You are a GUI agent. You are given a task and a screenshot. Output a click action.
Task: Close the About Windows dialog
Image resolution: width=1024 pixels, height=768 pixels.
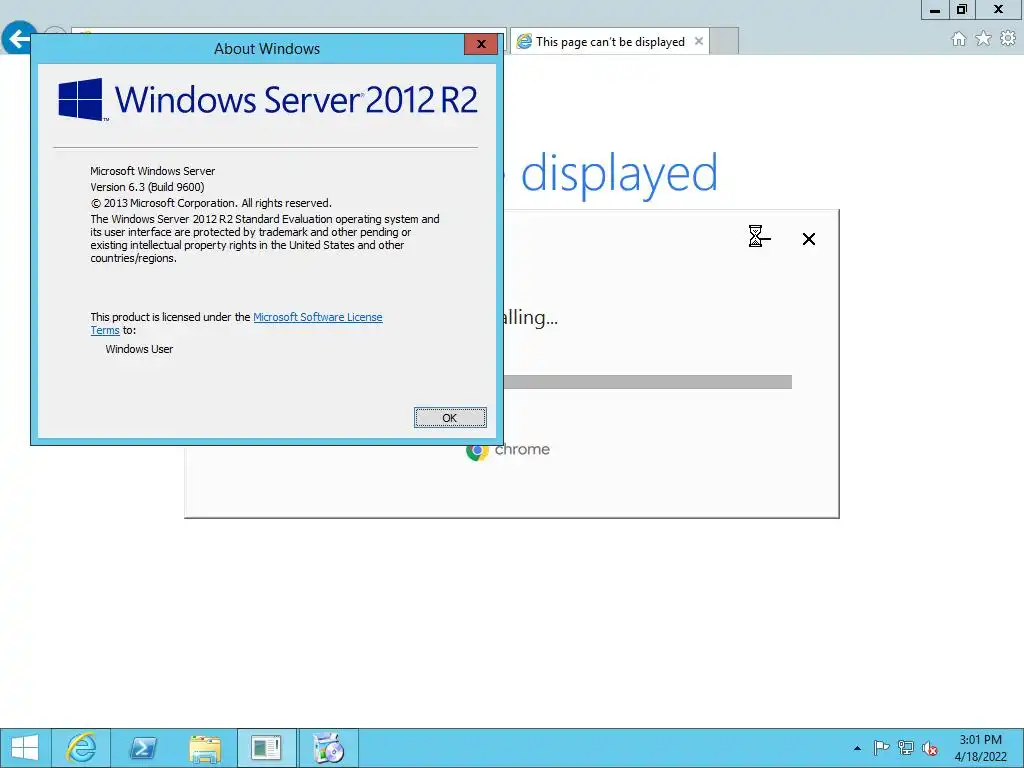(481, 44)
